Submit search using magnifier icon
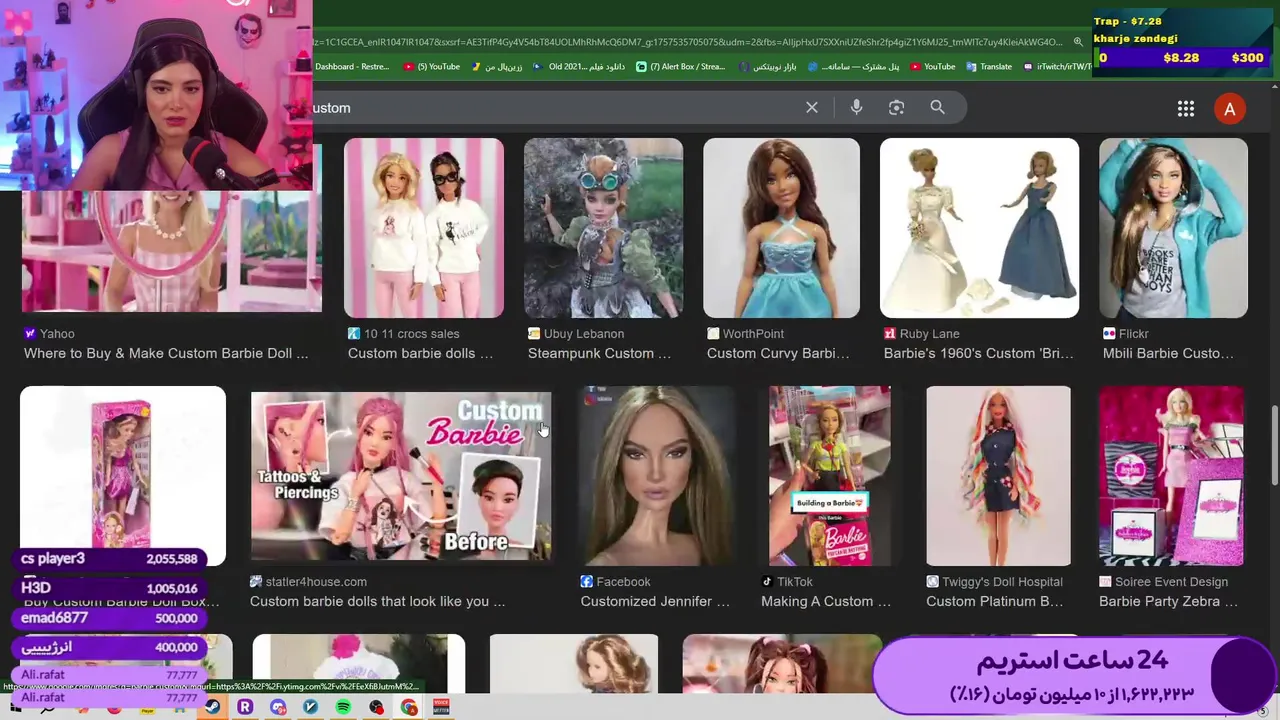This screenshot has height=720, width=1280. (937, 107)
